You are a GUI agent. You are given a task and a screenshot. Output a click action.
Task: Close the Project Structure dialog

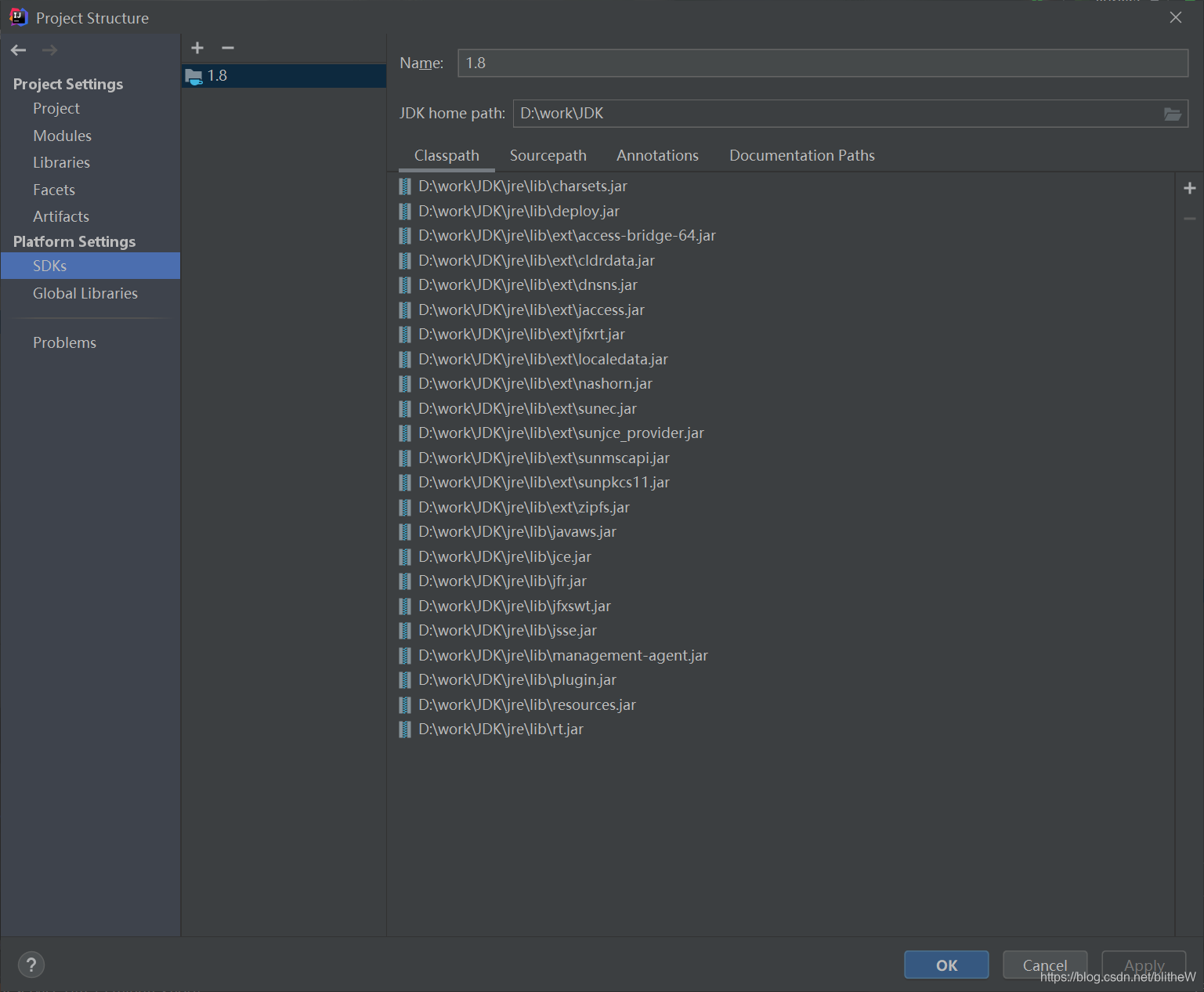click(x=1176, y=17)
